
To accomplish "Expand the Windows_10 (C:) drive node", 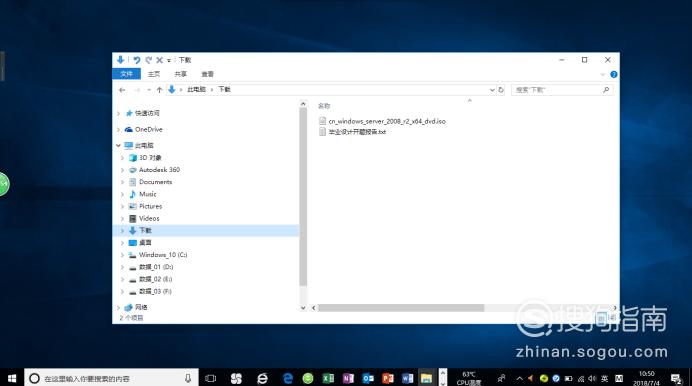I will point(123,255).
